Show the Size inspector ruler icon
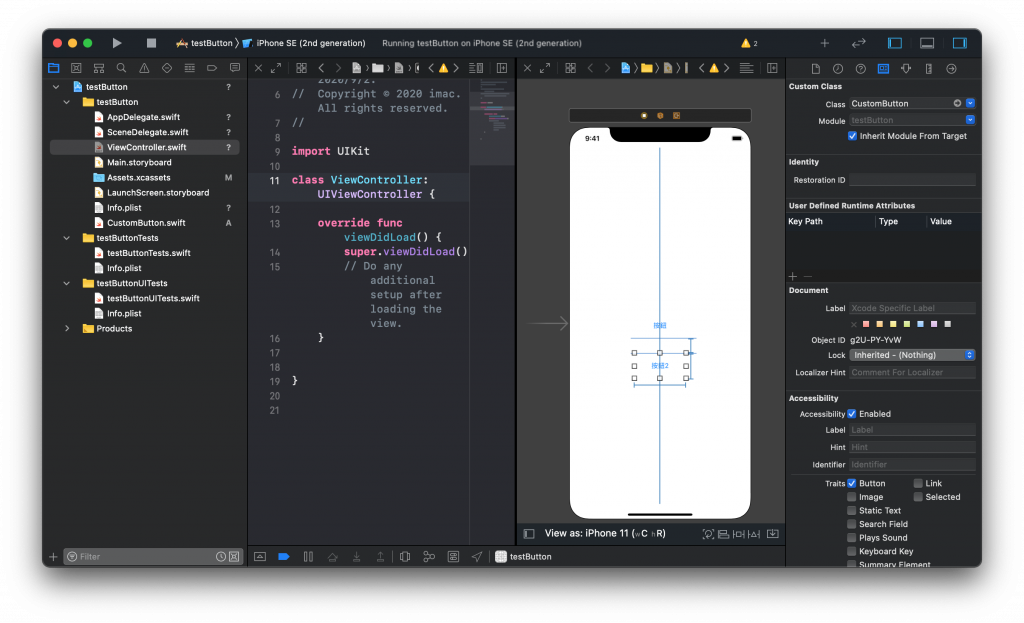1024x623 pixels. coord(929,69)
